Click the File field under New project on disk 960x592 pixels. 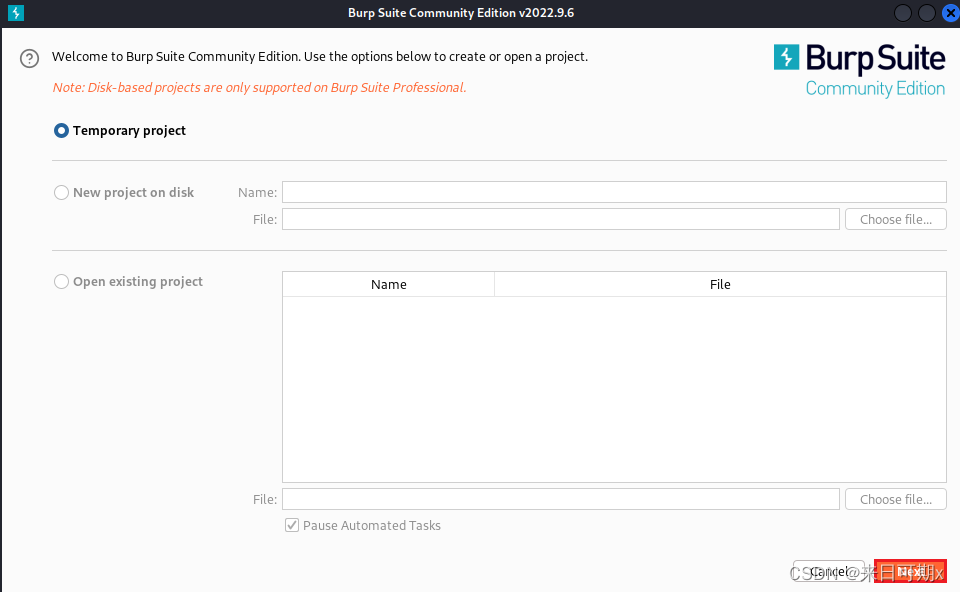[x=561, y=219]
